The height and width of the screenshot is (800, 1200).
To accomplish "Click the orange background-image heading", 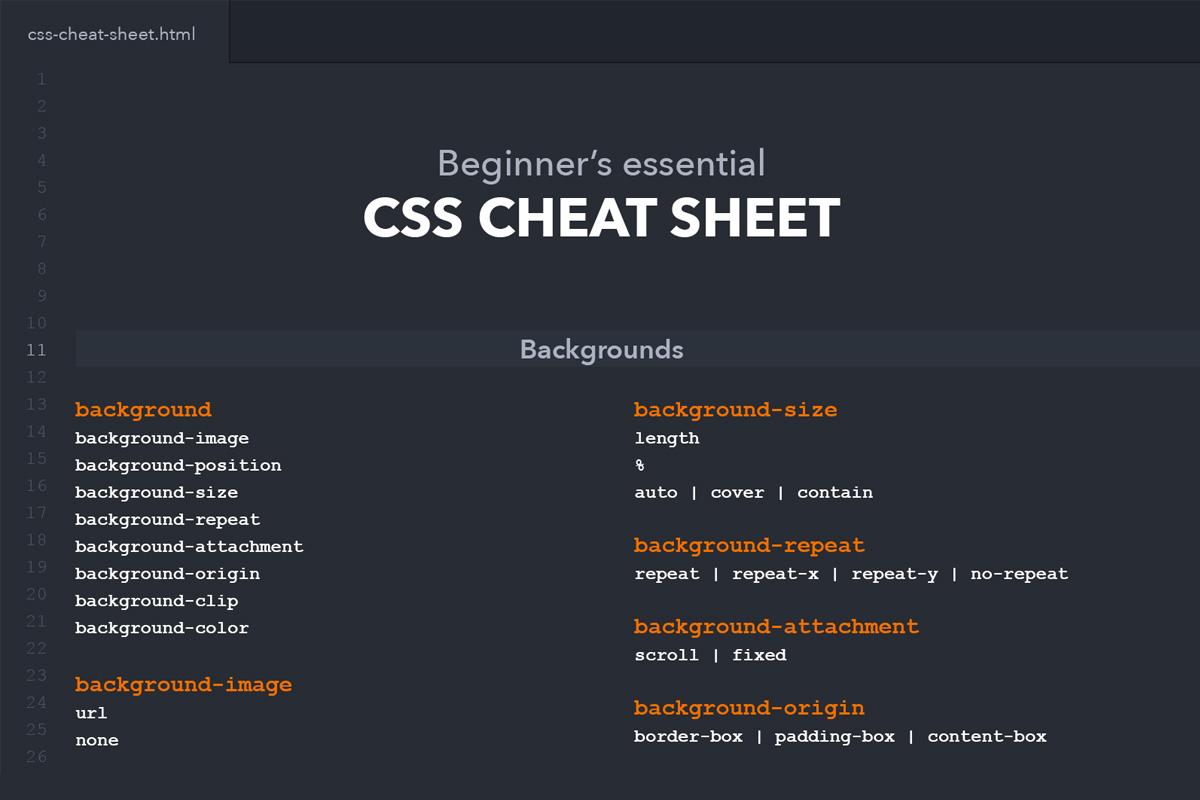I will [183, 685].
